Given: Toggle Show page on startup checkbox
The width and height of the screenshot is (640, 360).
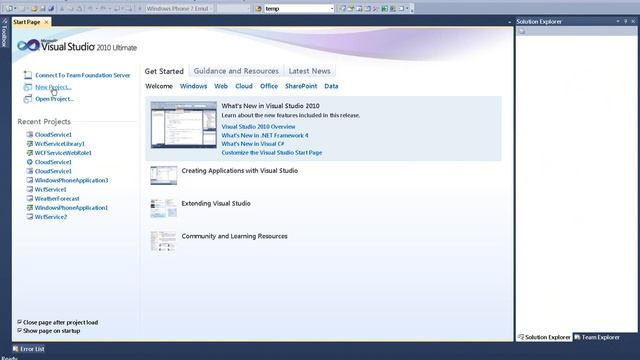Looking at the screenshot, I should click(20, 331).
